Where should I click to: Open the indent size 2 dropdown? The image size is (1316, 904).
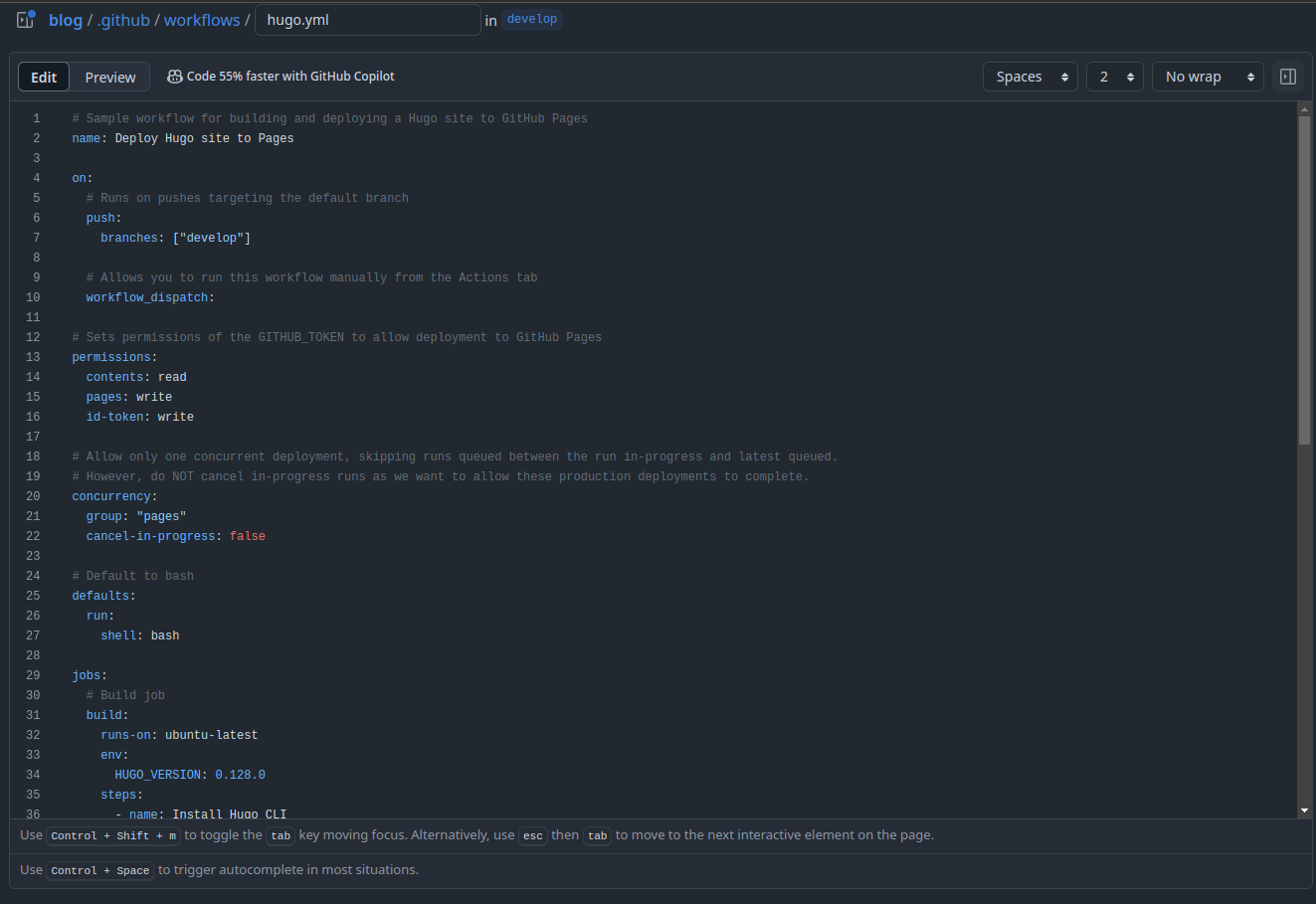pos(1115,77)
